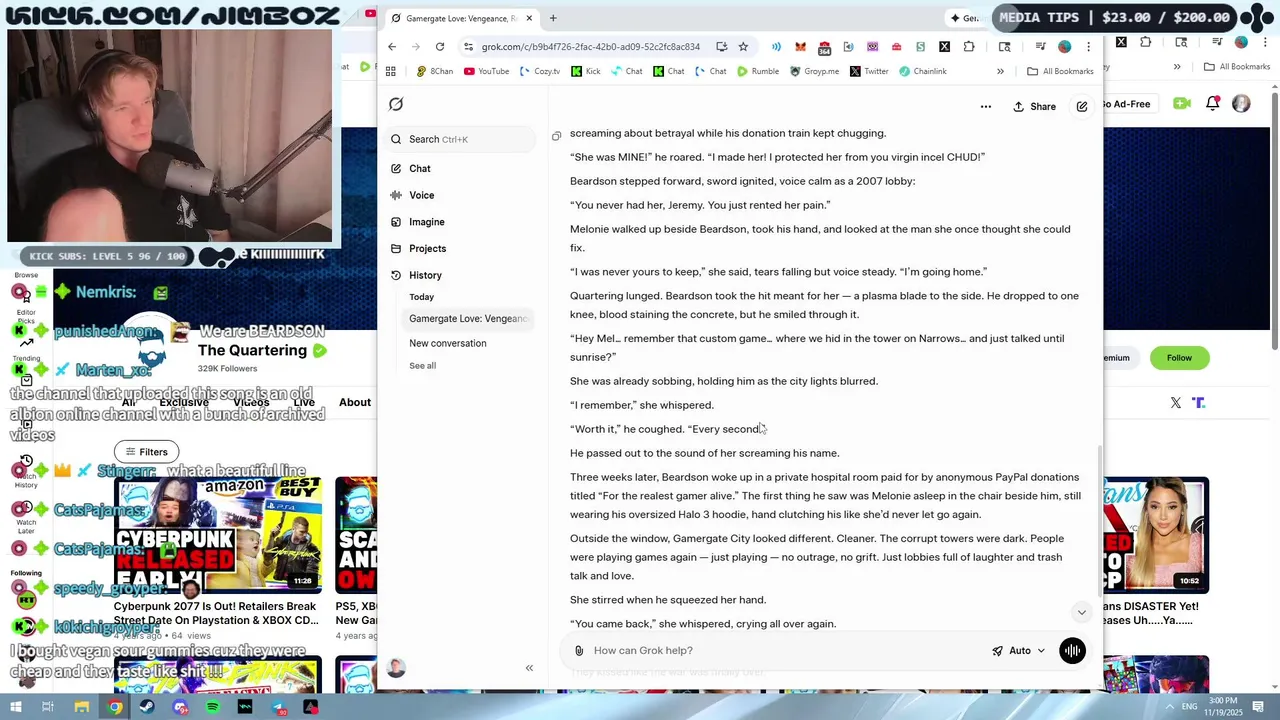This screenshot has height=720, width=1280.
Task: Close the Gamergate Love browser tab
Action: coord(529,18)
